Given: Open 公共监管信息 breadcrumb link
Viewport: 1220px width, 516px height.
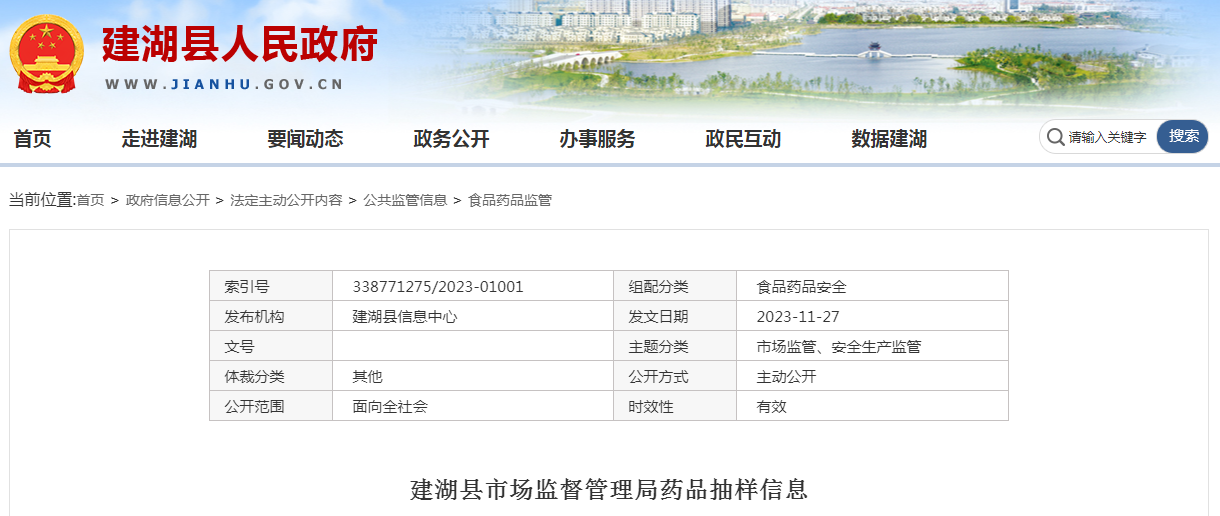Looking at the screenshot, I should point(405,200).
